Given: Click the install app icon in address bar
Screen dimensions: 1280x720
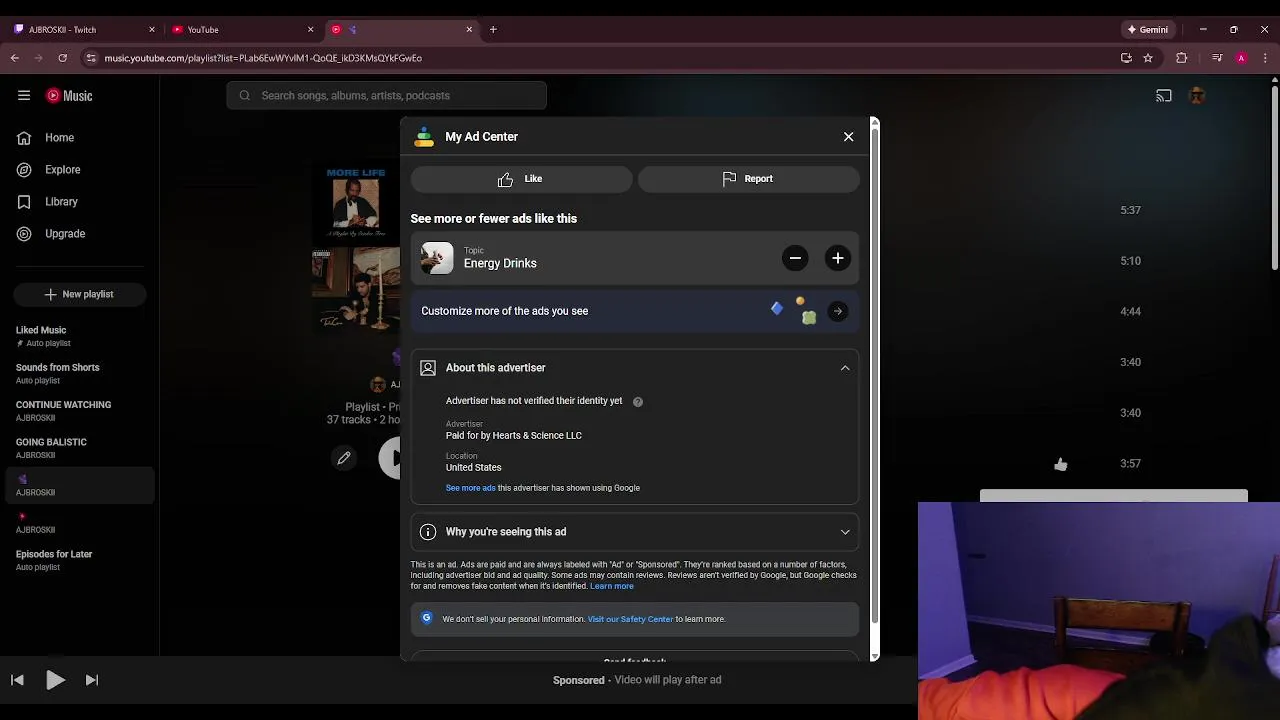Looking at the screenshot, I should 1126,58.
